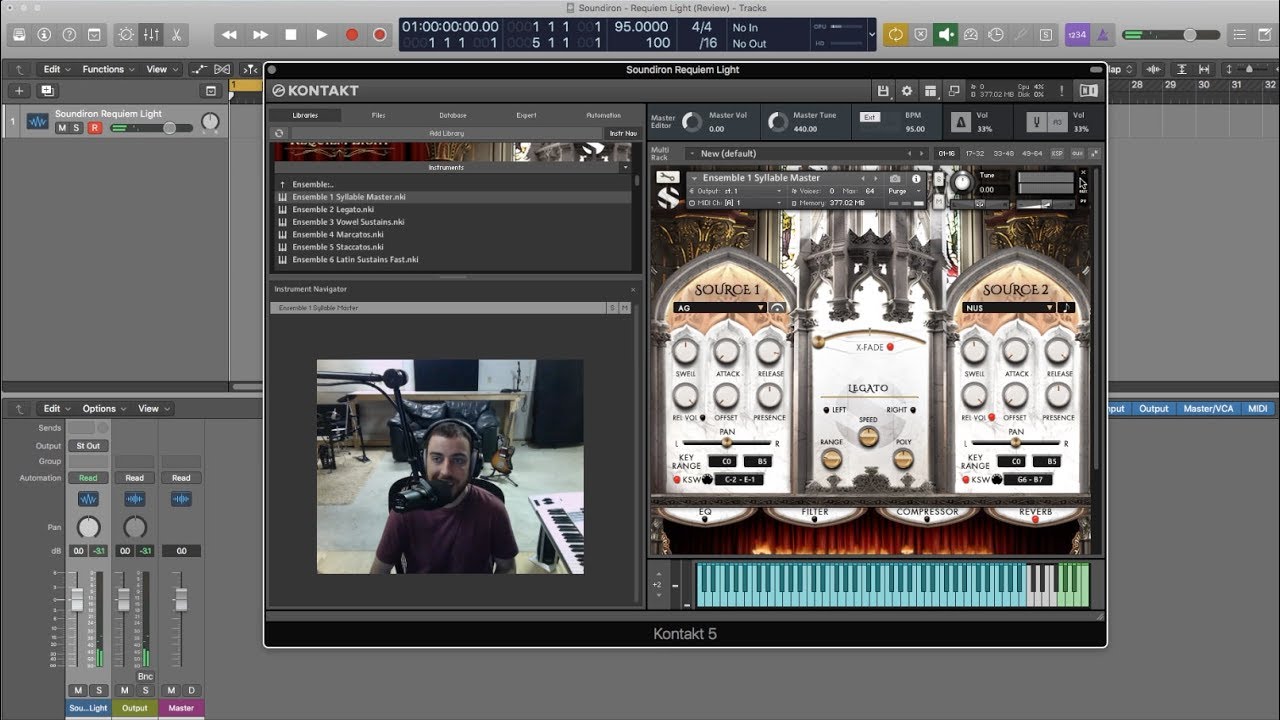Image resolution: width=1280 pixels, height=720 pixels.
Task: Open the Purge dropdown in instrument header
Action: (x=906, y=191)
